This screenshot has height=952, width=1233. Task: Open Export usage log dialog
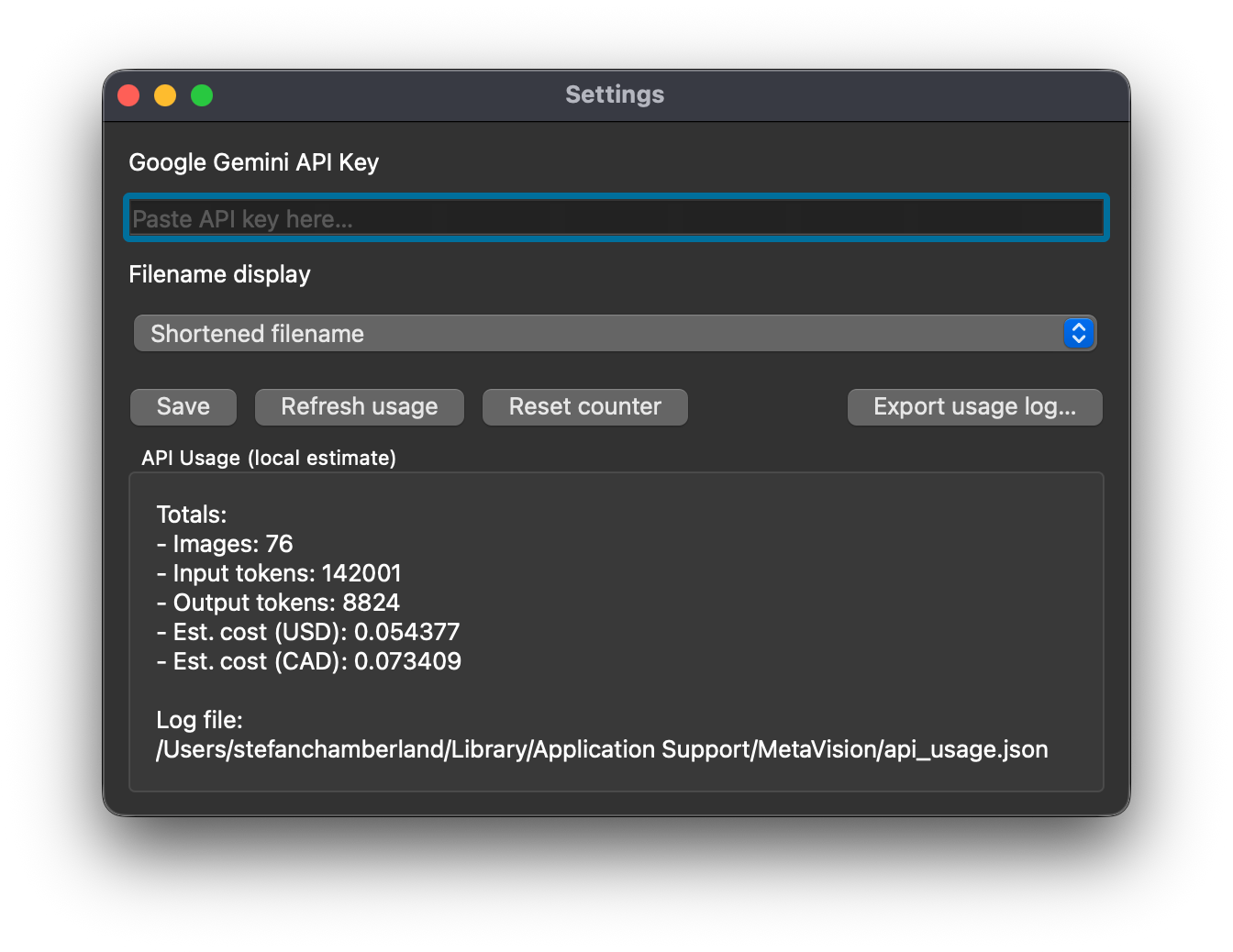974,406
